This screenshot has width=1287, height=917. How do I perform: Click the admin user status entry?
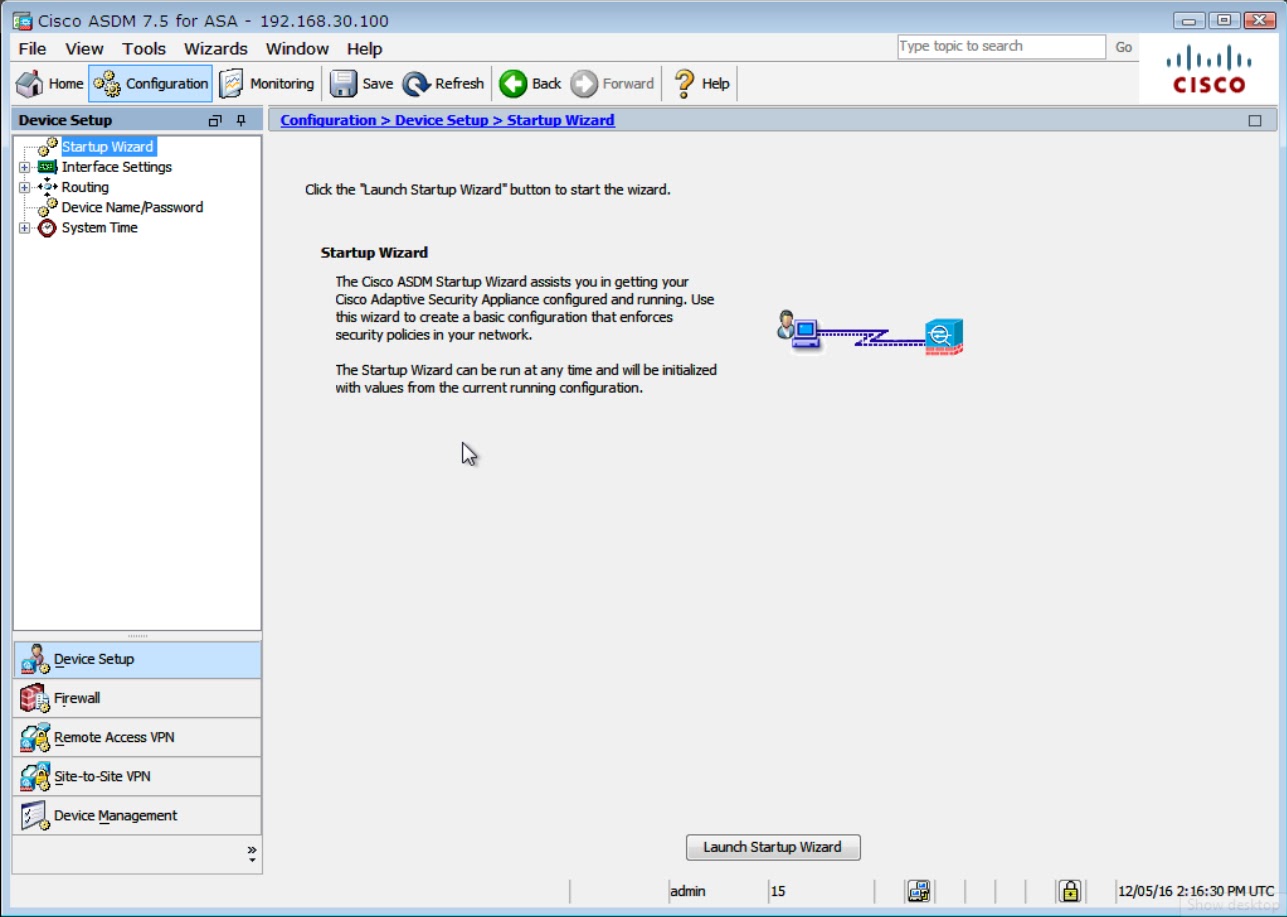tap(688, 891)
